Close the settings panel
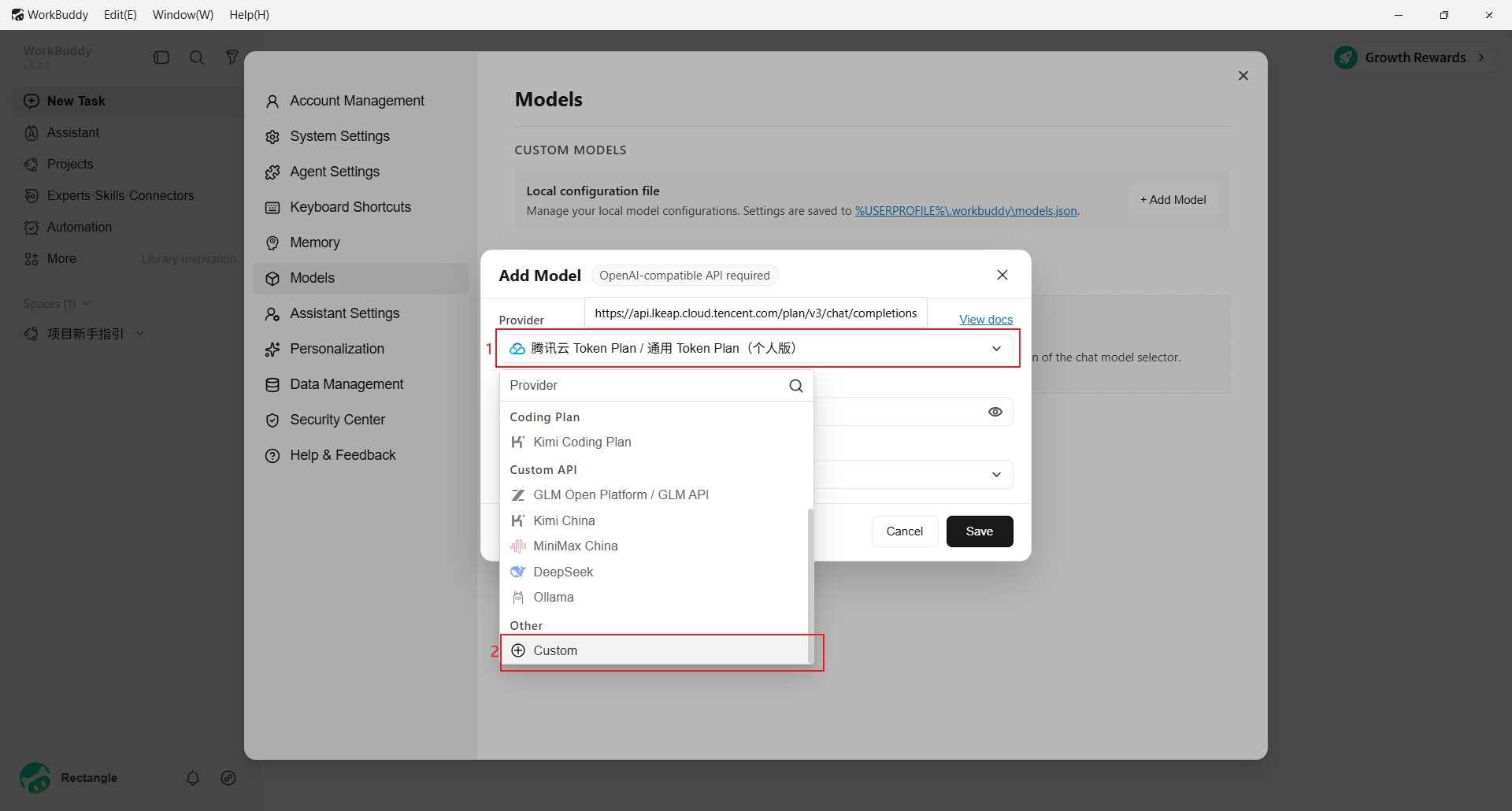Viewport: 1512px width, 811px height. point(1243,76)
